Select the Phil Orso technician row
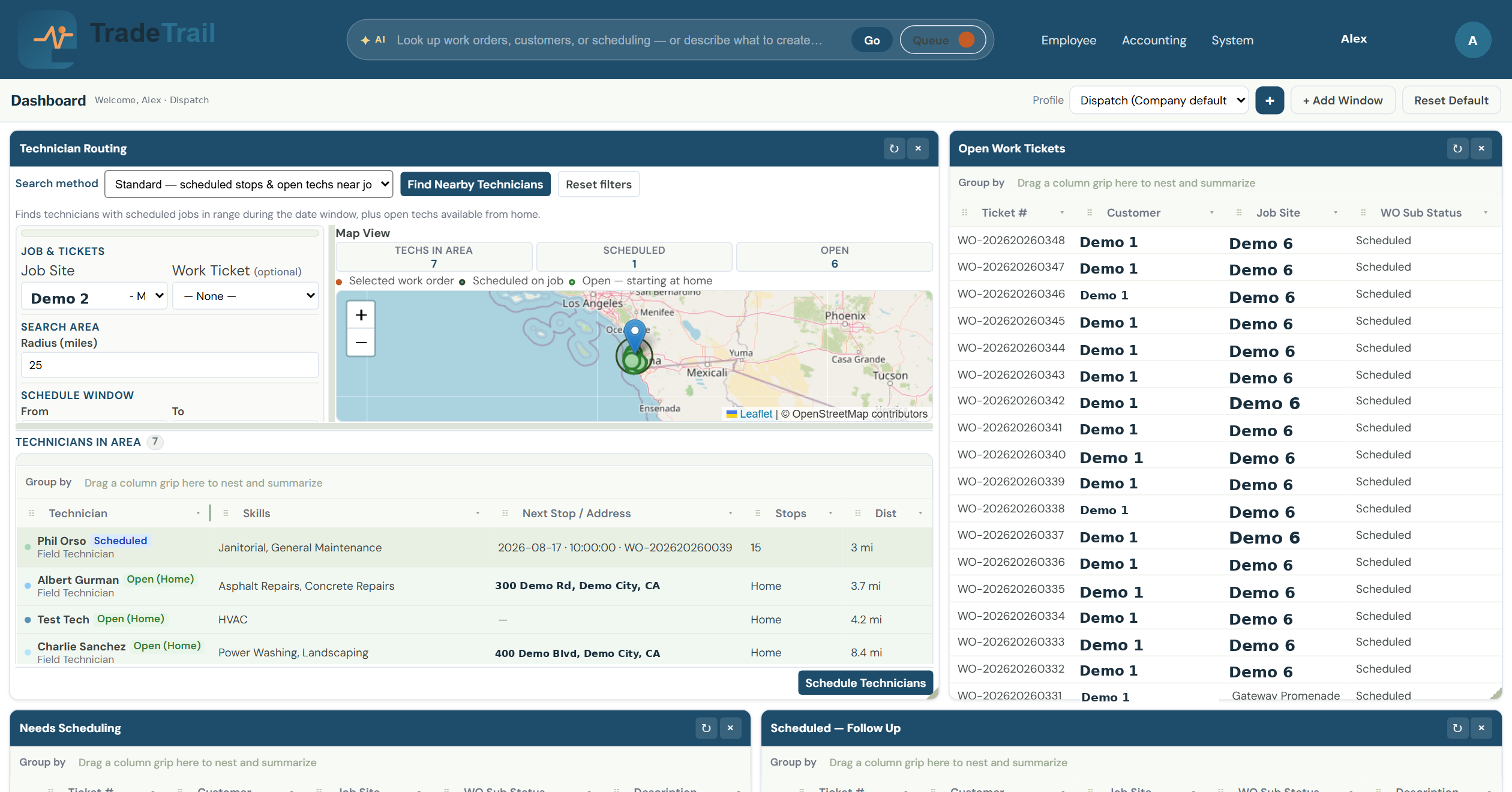Screen dimensions: 1512x792 point(474,547)
